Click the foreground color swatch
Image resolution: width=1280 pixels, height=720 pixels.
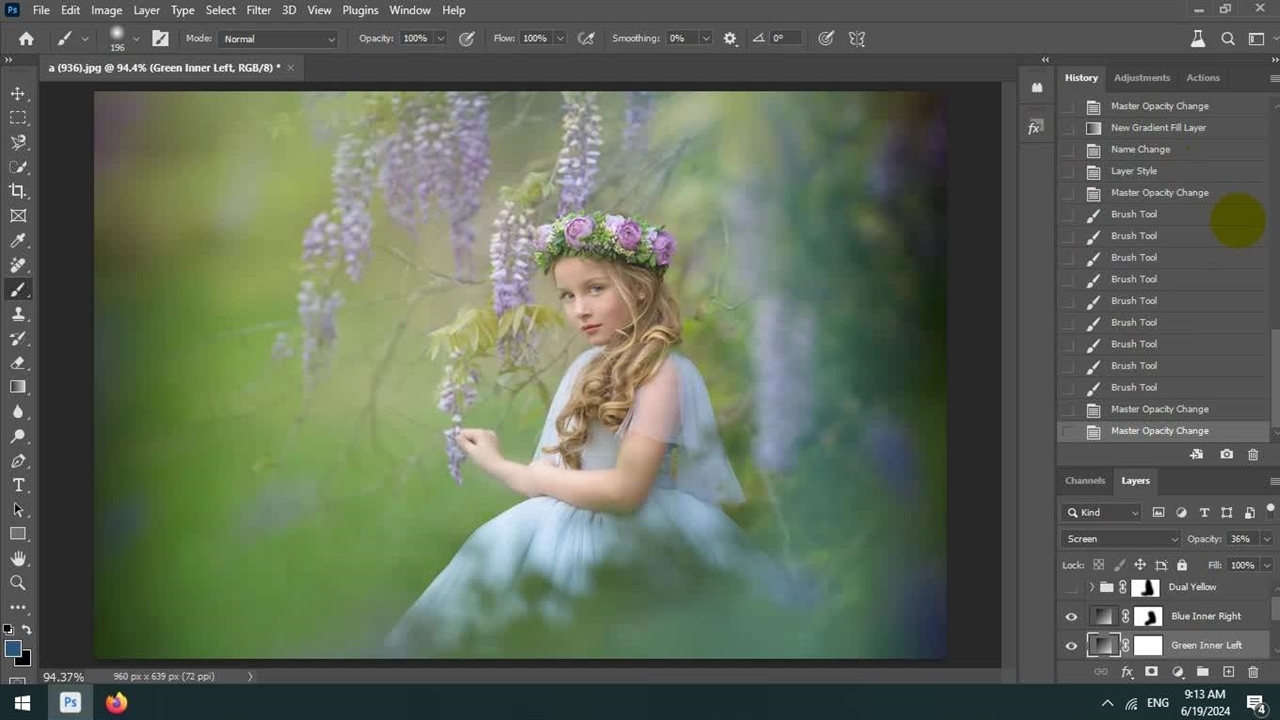(x=13, y=649)
